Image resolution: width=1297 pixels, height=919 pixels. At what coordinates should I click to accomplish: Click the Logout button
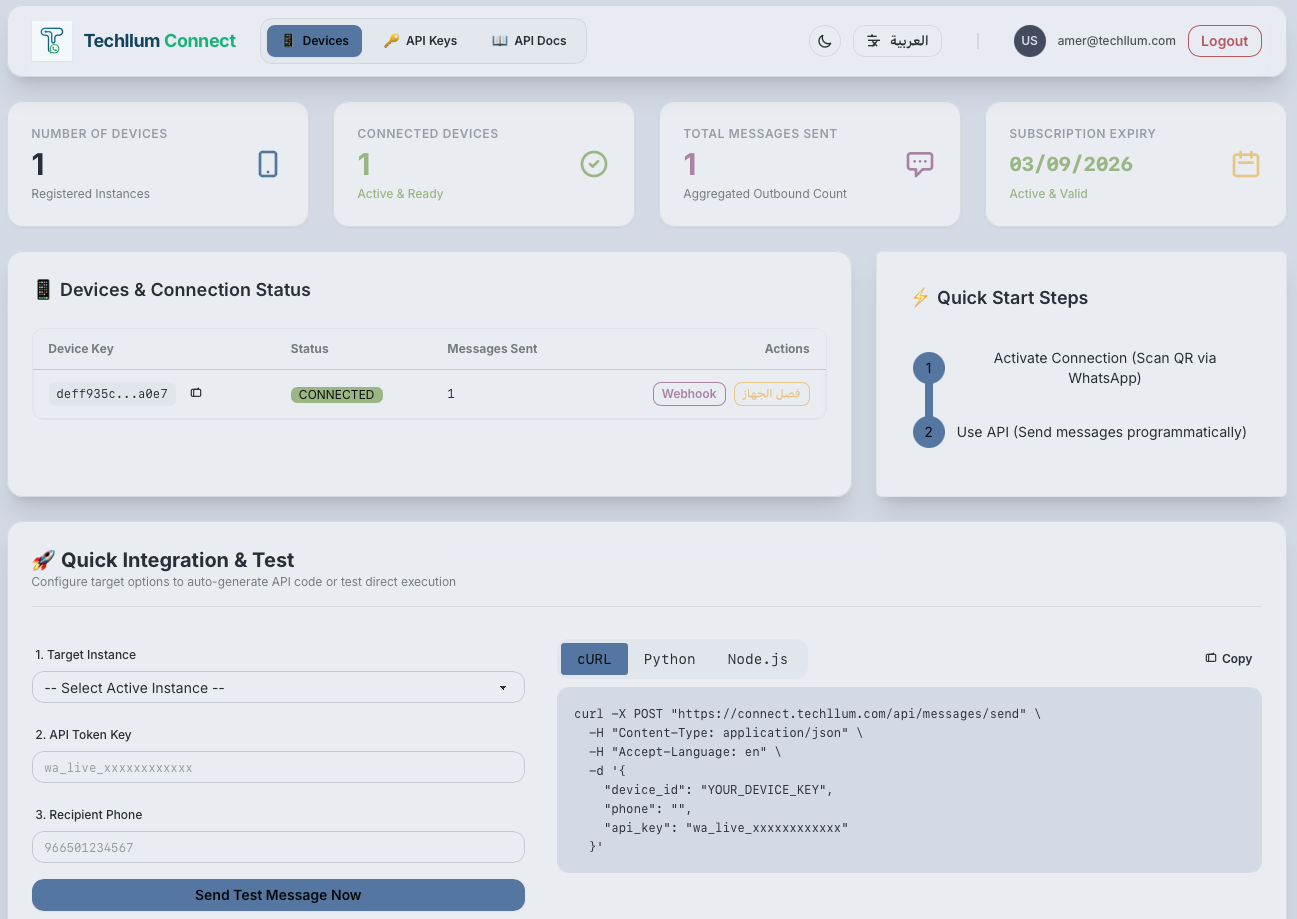click(1224, 41)
